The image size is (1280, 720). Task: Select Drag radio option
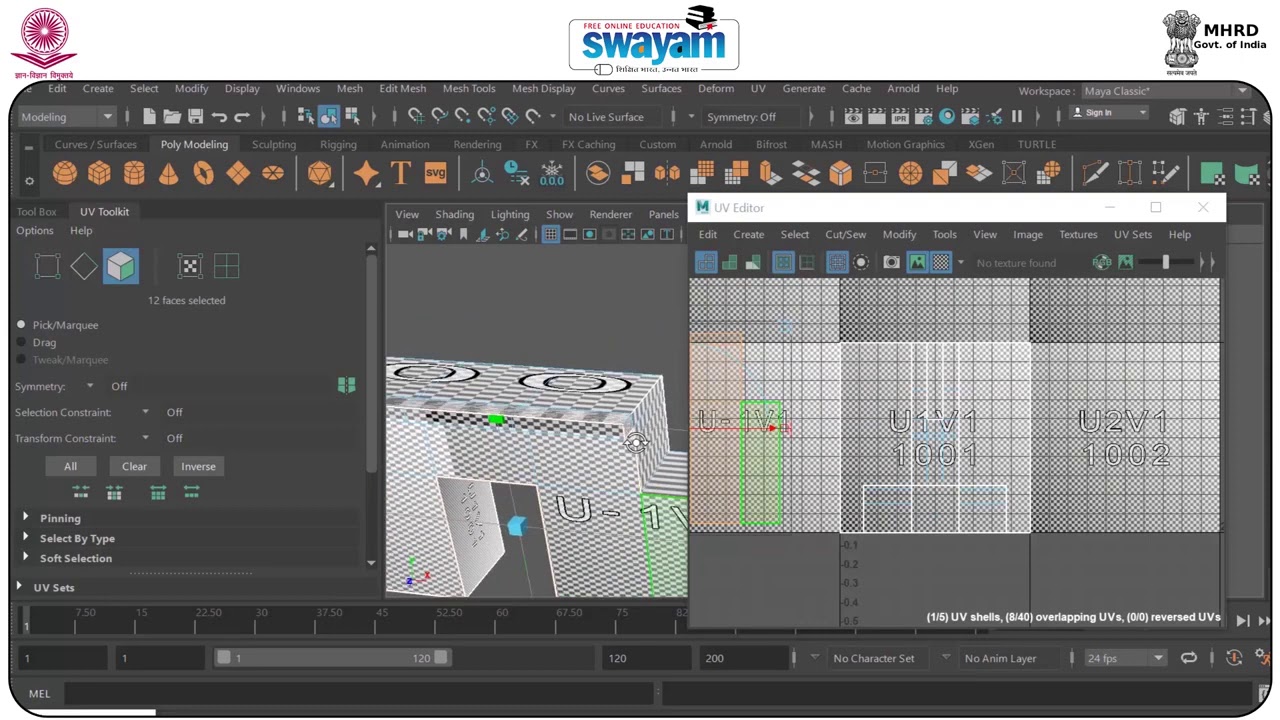click(21, 342)
